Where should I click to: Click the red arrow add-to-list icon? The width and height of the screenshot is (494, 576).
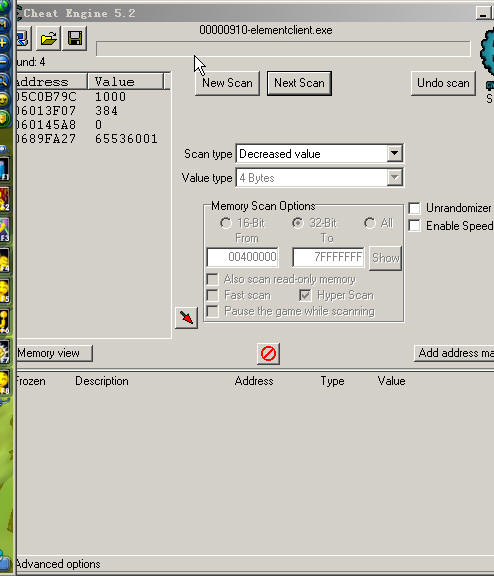[x=186, y=318]
